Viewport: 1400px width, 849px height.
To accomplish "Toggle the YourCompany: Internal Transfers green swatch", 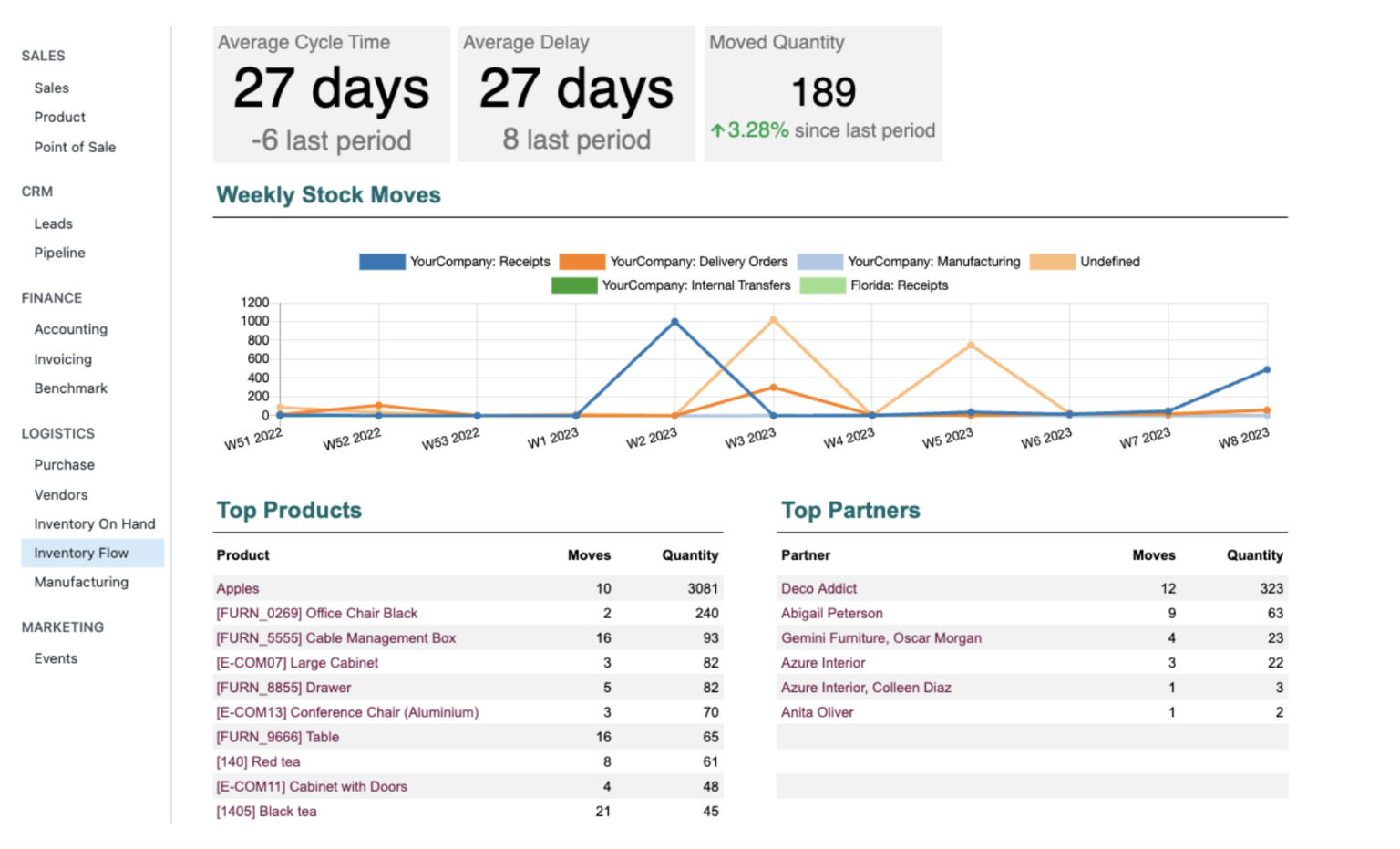I will coord(573,285).
